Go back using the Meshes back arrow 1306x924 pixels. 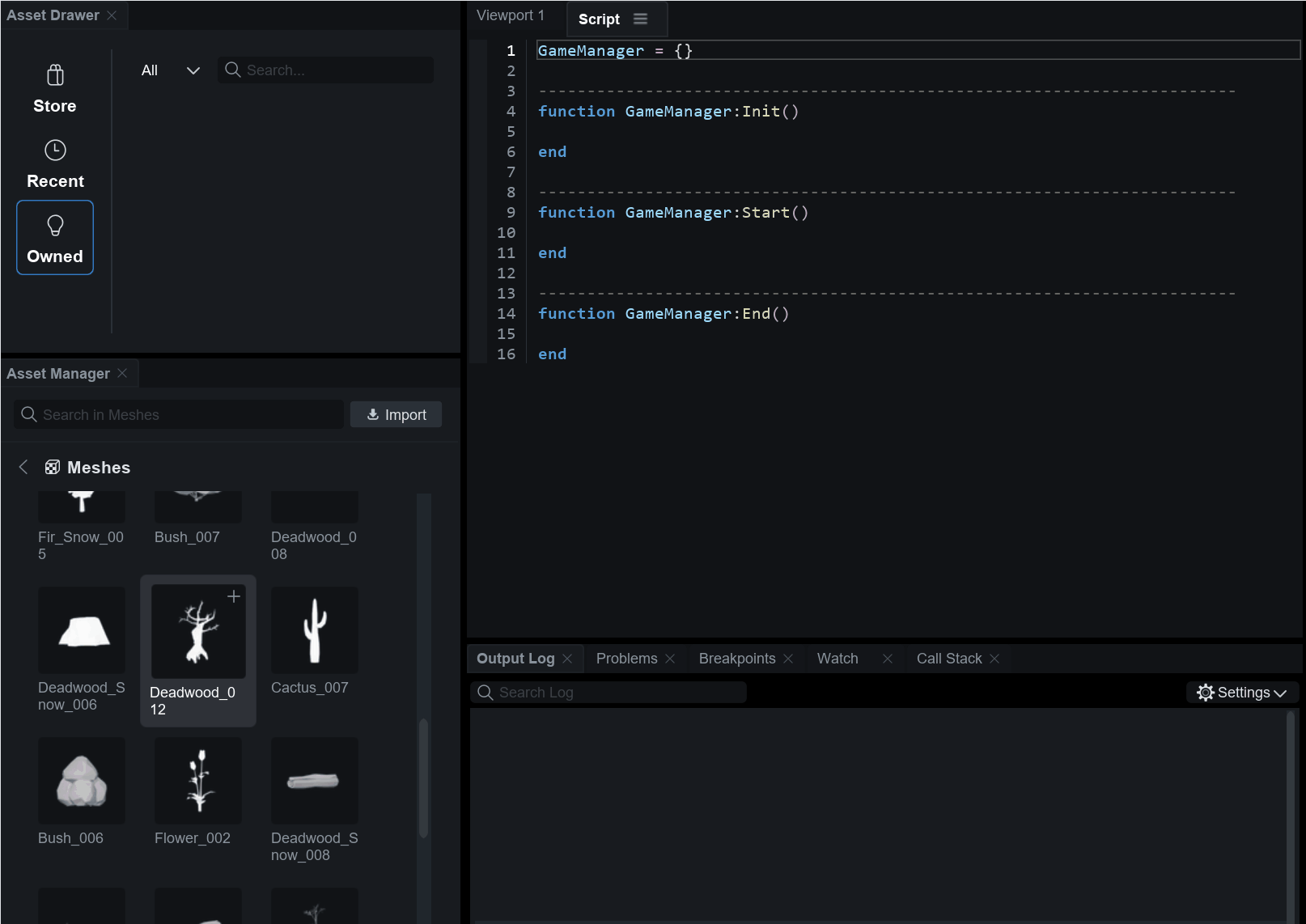23,467
